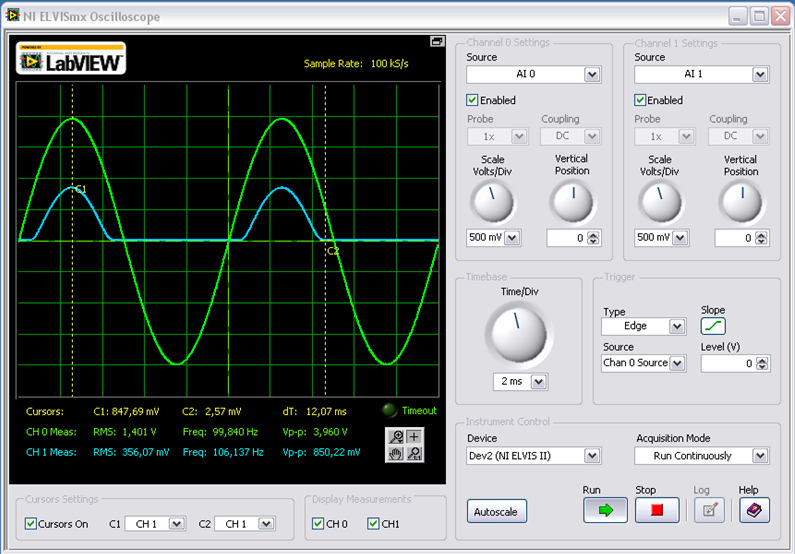Open the C1 cursor channel dropdown
795x554 pixels.
tap(176, 524)
